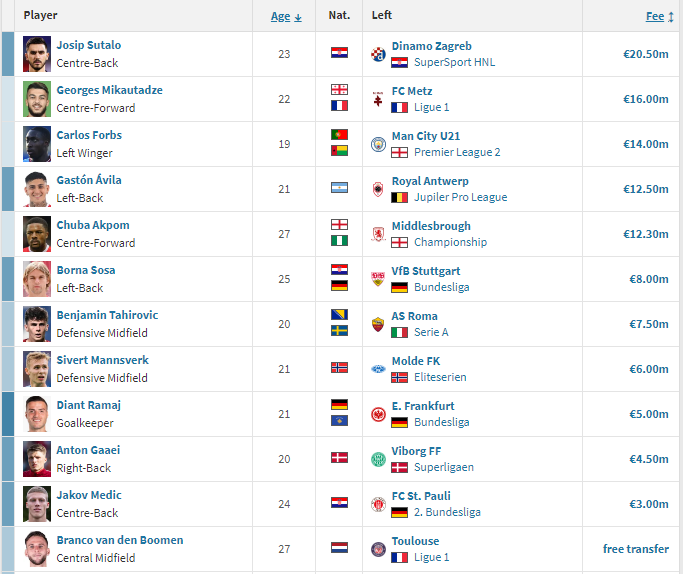Click the Royal Antwerp club crest icon

[x=378, y=189]
